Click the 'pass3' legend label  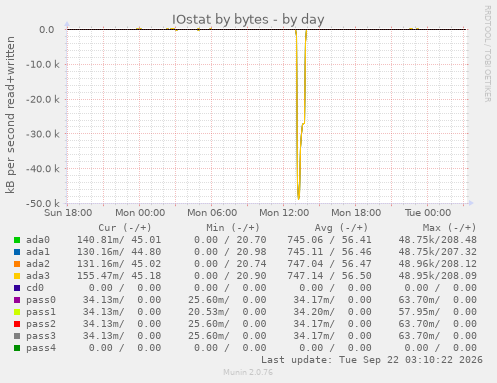pyautogui.click(x=41, y=336)
